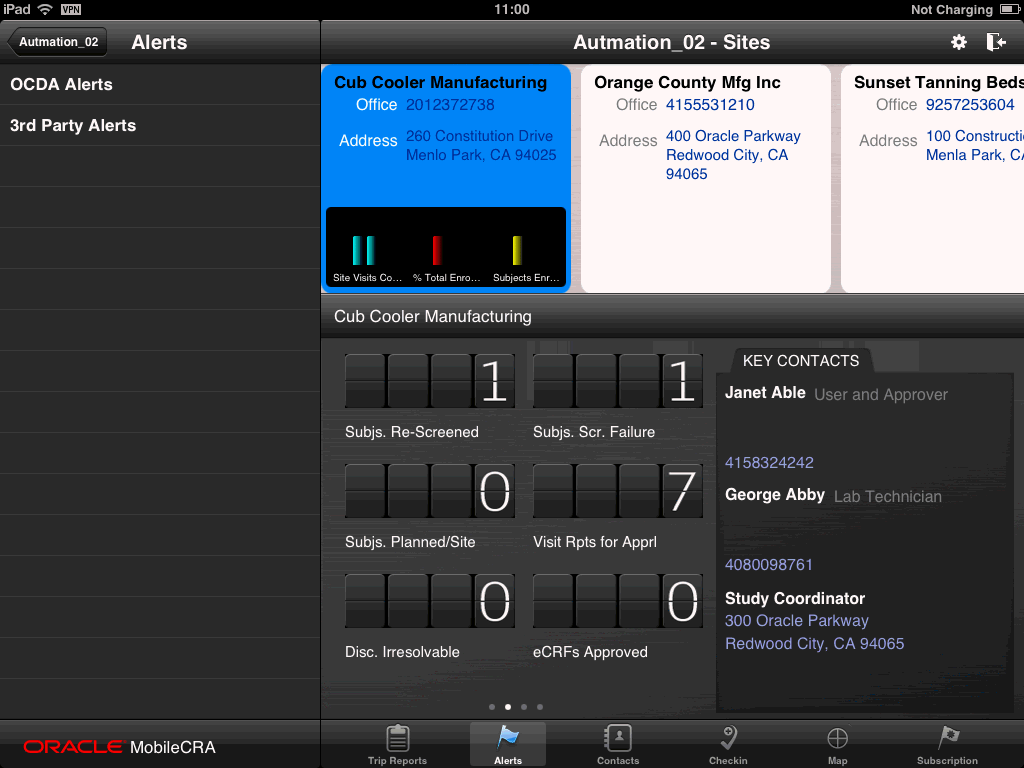This screenshot has height=768, width=1024.
Task: Go back to Autmation_02
Action: (x=57, y=42)
